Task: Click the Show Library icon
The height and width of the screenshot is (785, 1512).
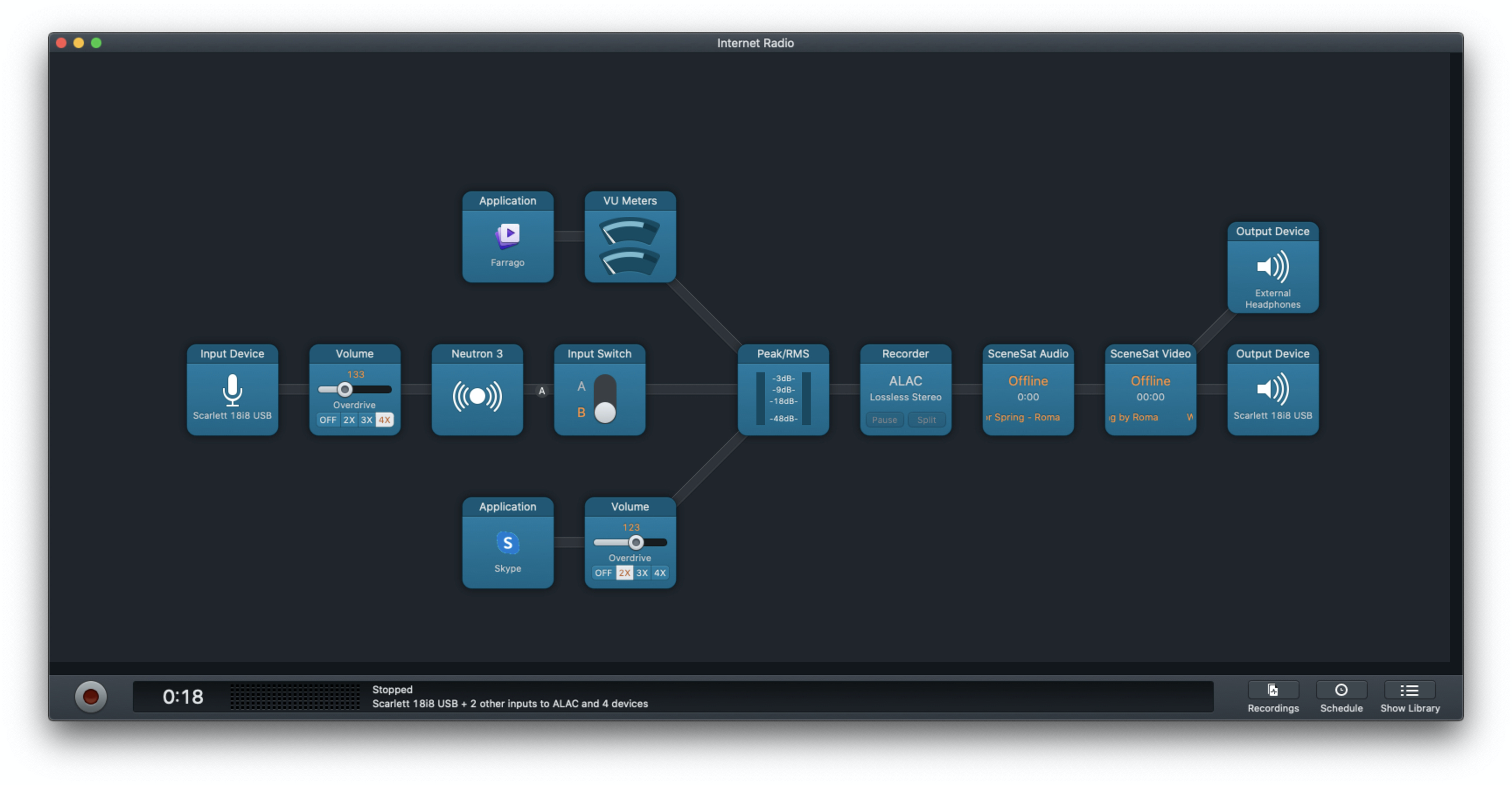Action: [1409, 691]
